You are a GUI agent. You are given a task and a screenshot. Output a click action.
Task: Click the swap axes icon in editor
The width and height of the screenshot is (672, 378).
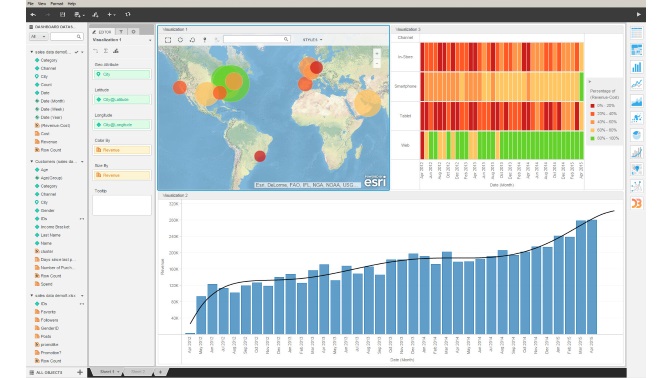click(96, 51)
